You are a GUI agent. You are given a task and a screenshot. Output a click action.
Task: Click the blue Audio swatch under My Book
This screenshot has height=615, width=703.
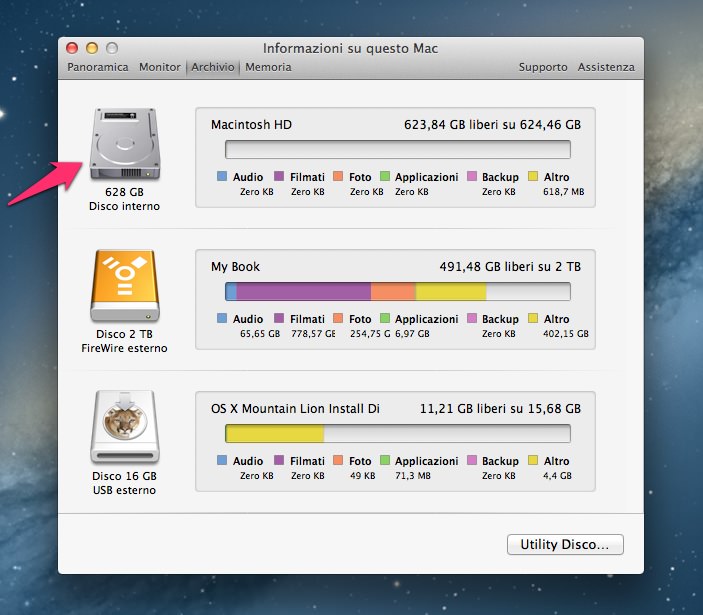pos(222,318)
